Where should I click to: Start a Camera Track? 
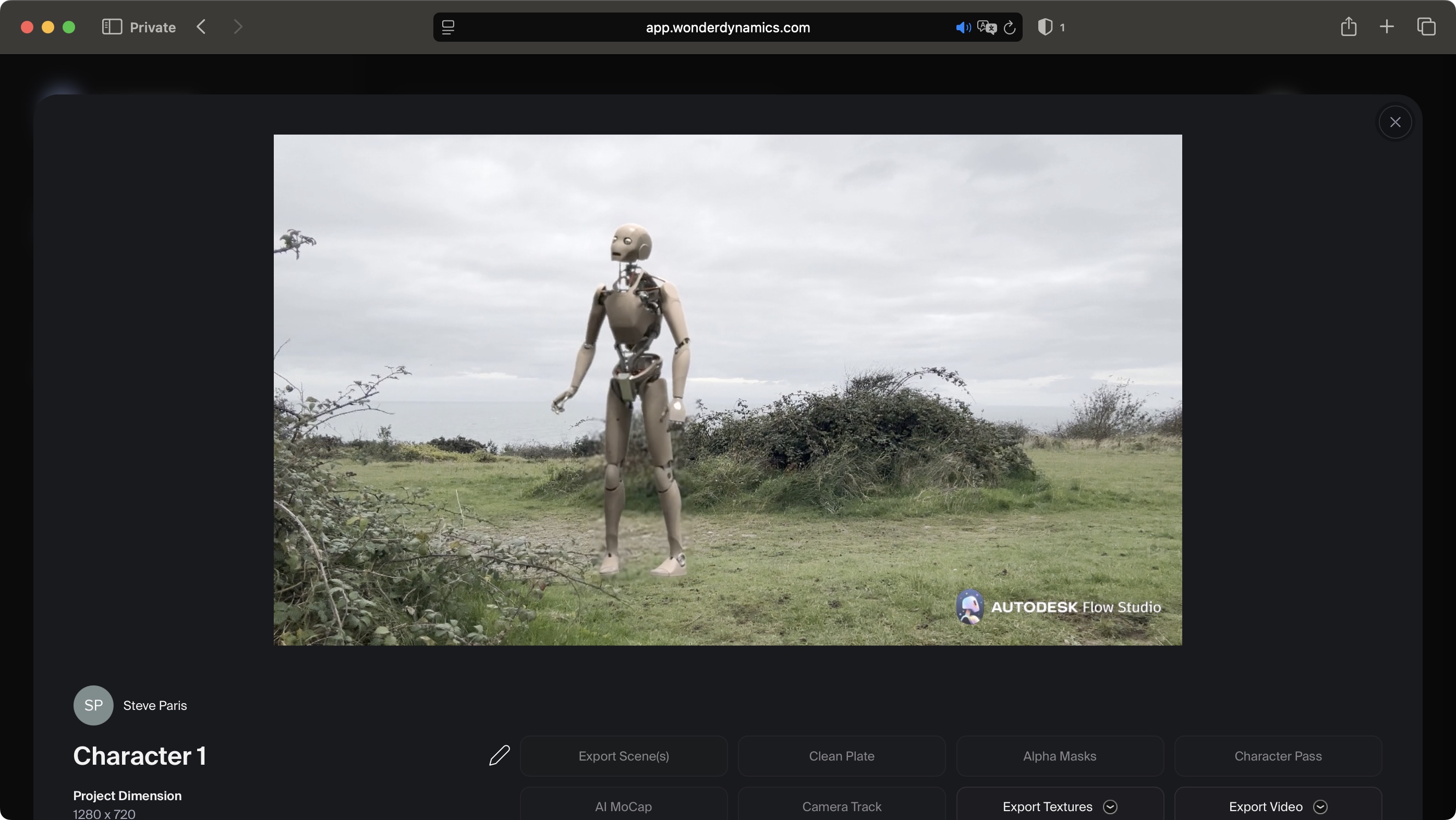841,806
